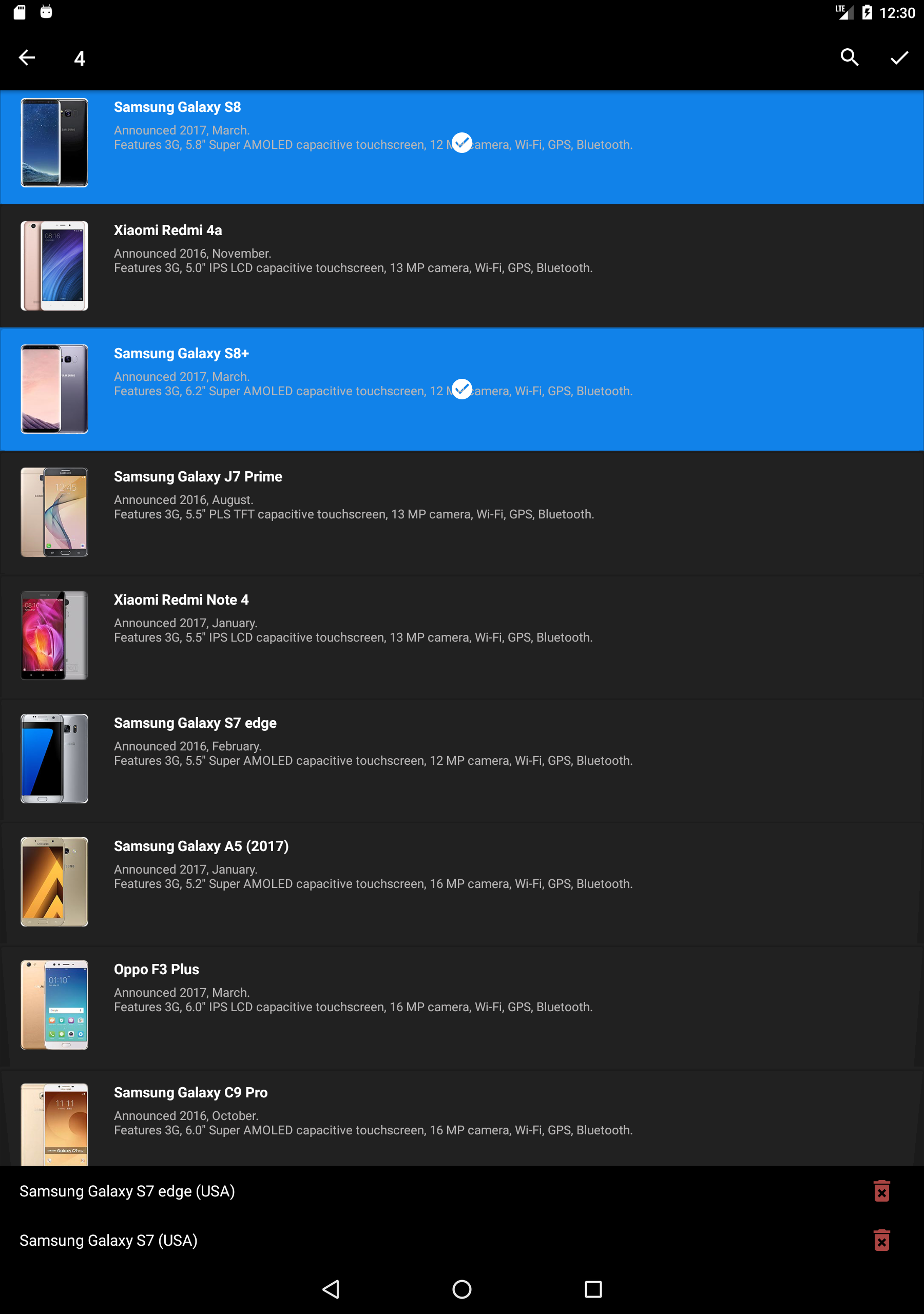The image size is (924, 1314).
Task: Select Samsung Galaxy J7 Prime entry
Action: (x=462, y=512)
